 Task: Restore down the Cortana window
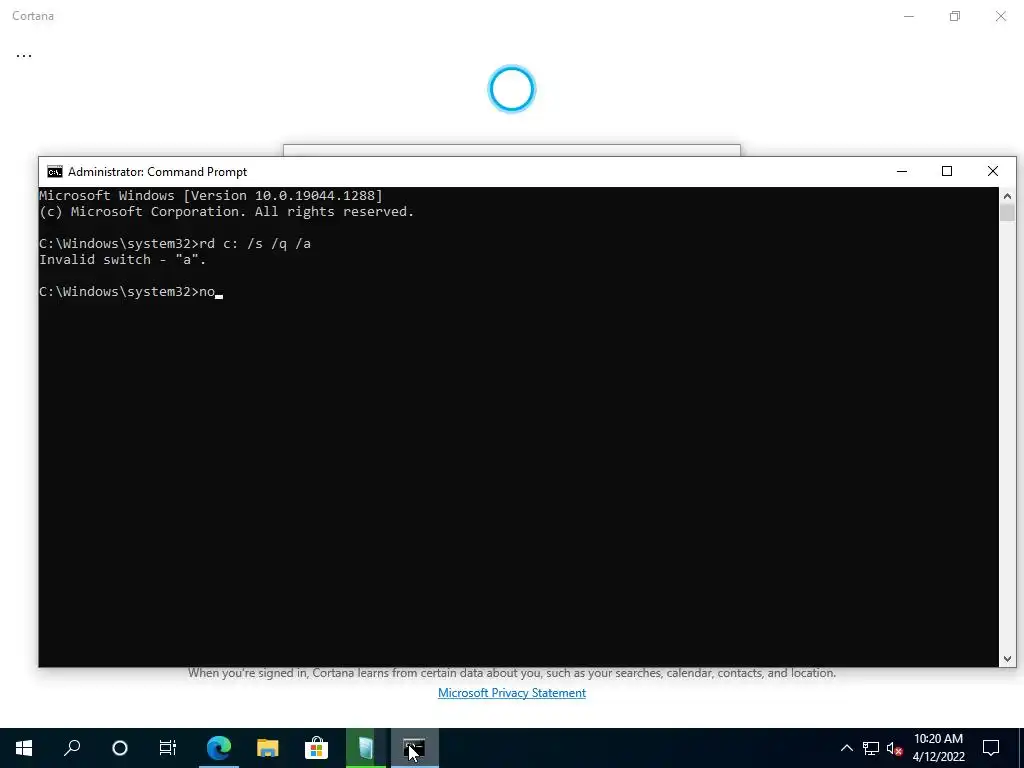point(955,16)
